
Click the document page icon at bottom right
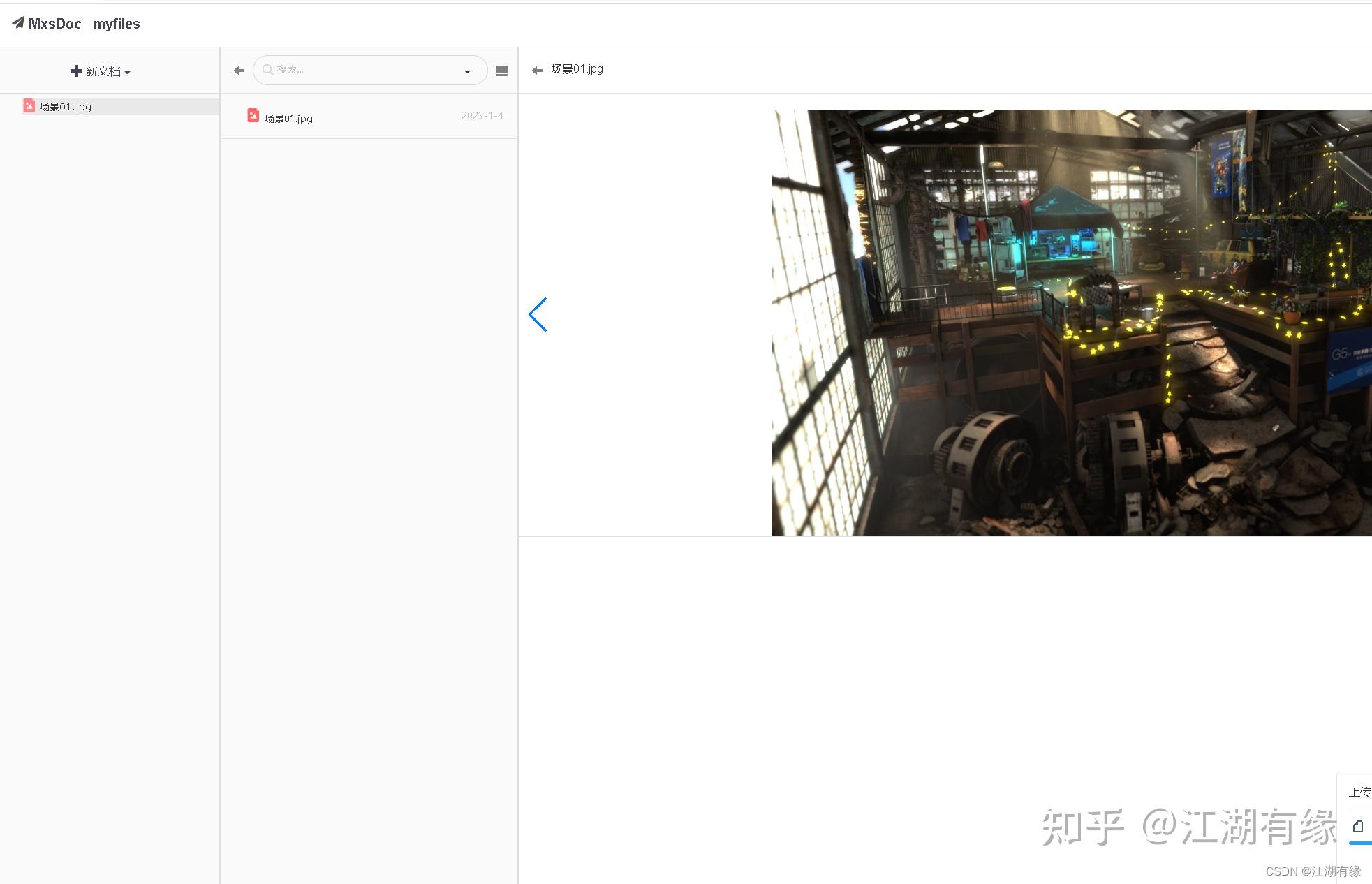[1357, 826]
